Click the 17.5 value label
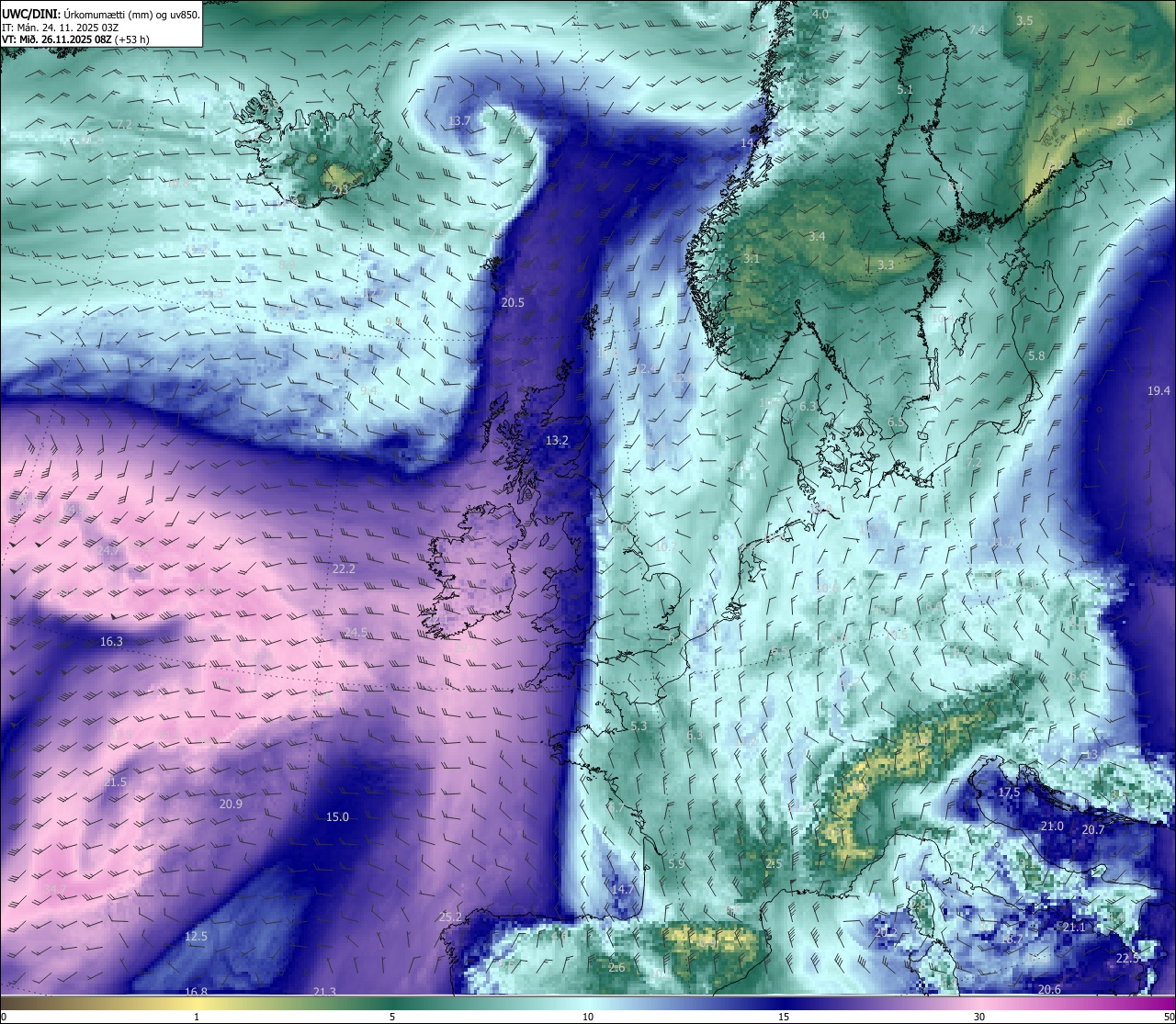Screen dimensions: 1176x1024 1009,793
